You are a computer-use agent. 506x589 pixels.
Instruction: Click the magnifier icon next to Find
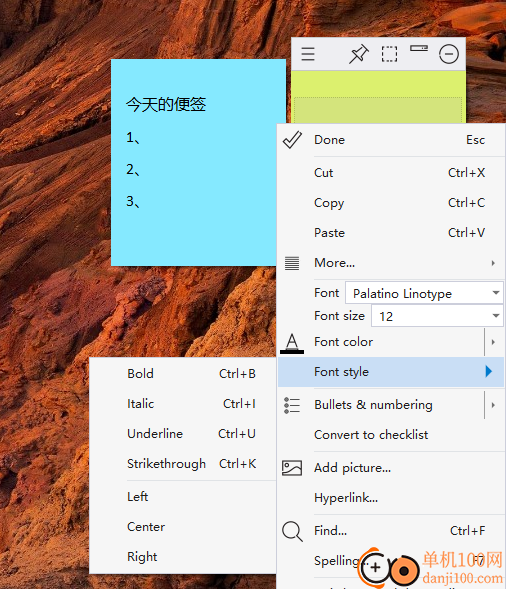(292, 532)
